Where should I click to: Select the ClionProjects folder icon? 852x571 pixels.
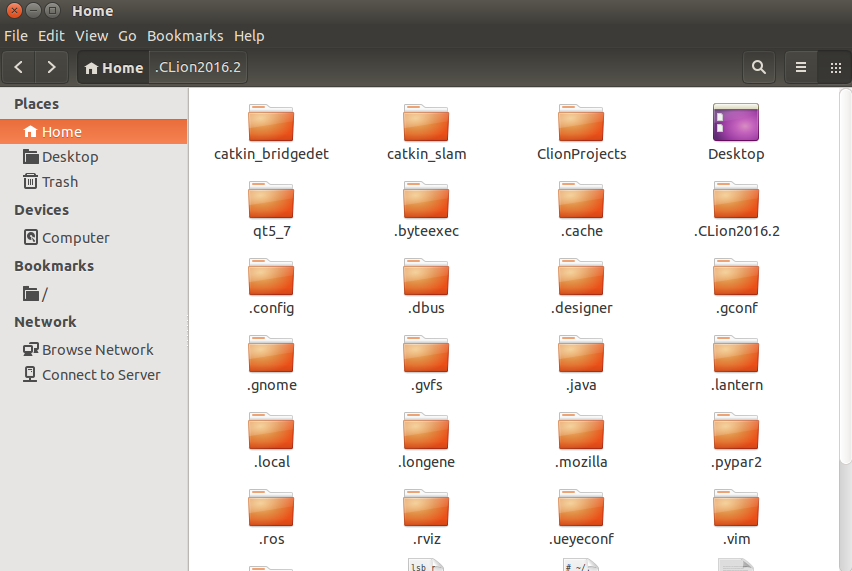(x=581, y=123)
